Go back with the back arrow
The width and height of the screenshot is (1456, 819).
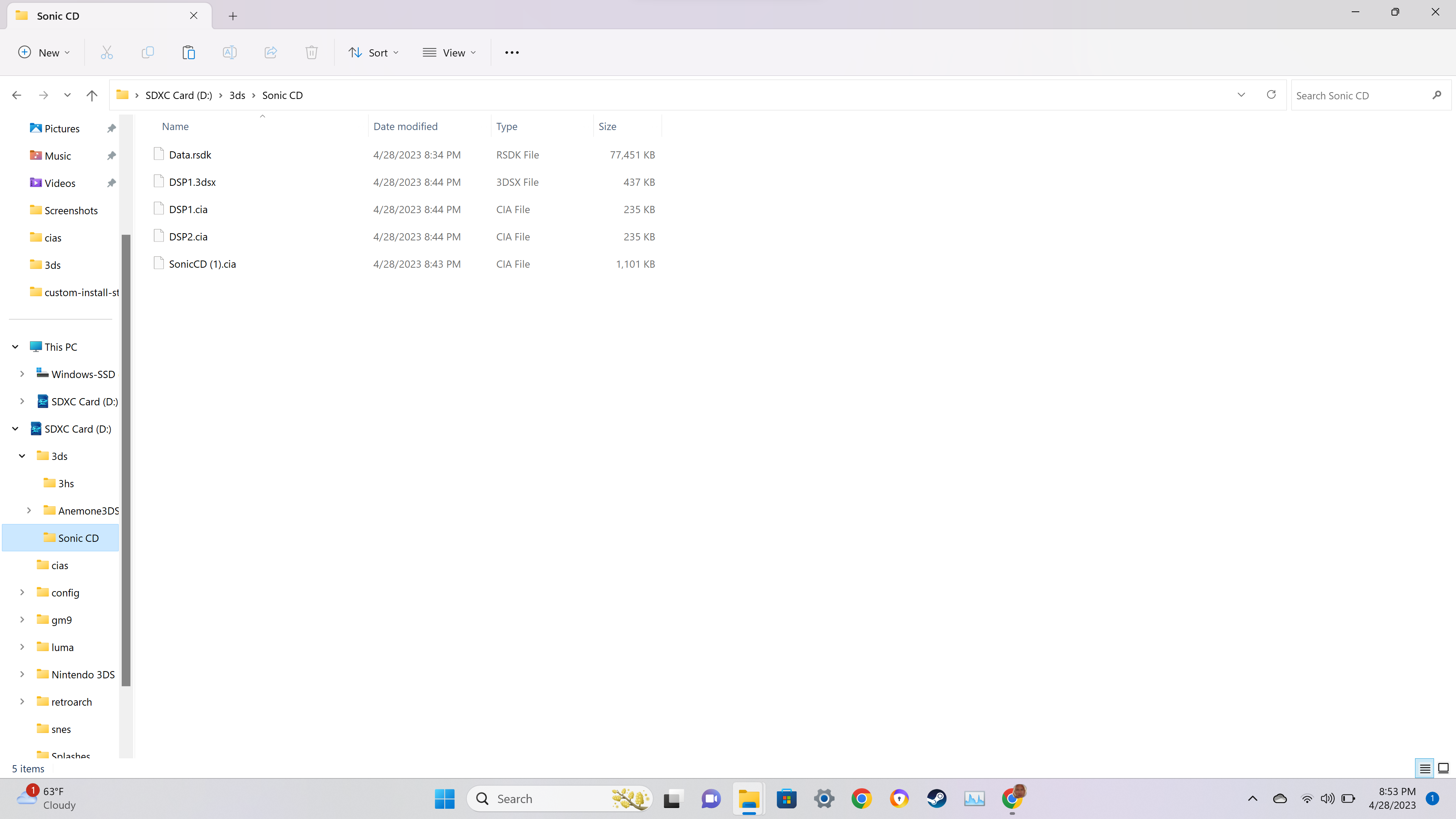tap(17, 96)
